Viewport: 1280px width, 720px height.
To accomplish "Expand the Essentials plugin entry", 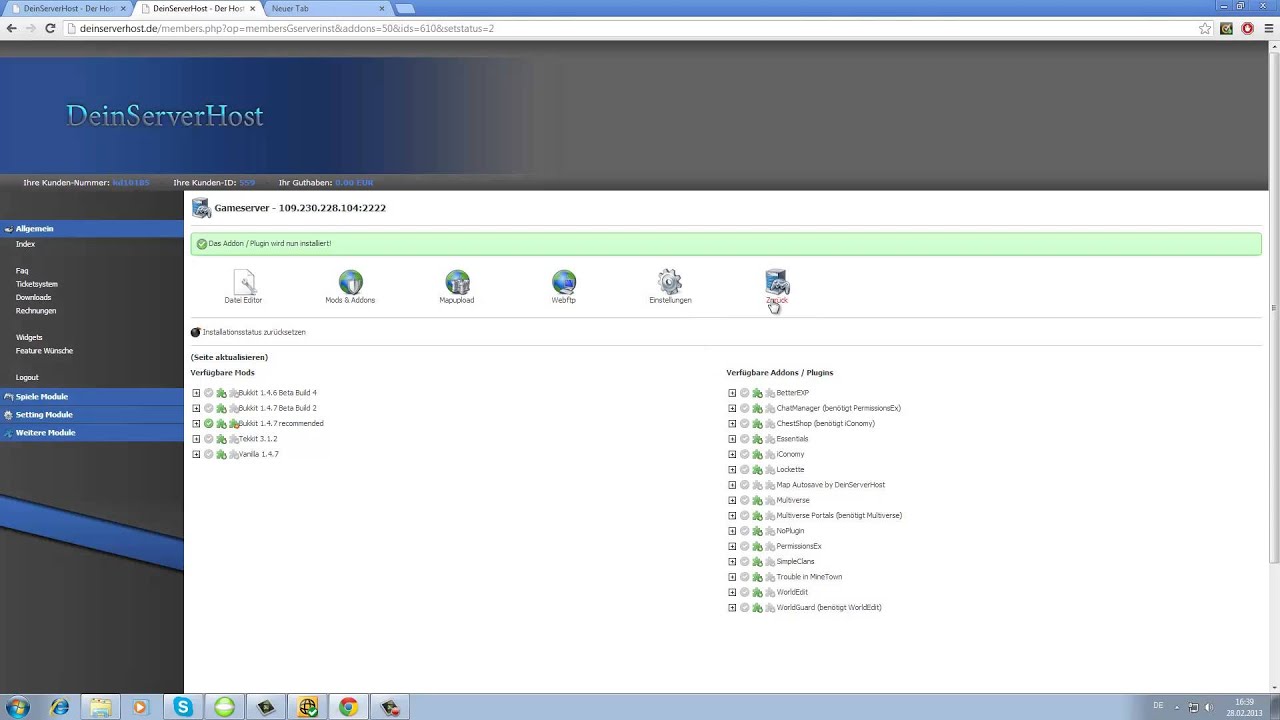I will coord(732,439).
